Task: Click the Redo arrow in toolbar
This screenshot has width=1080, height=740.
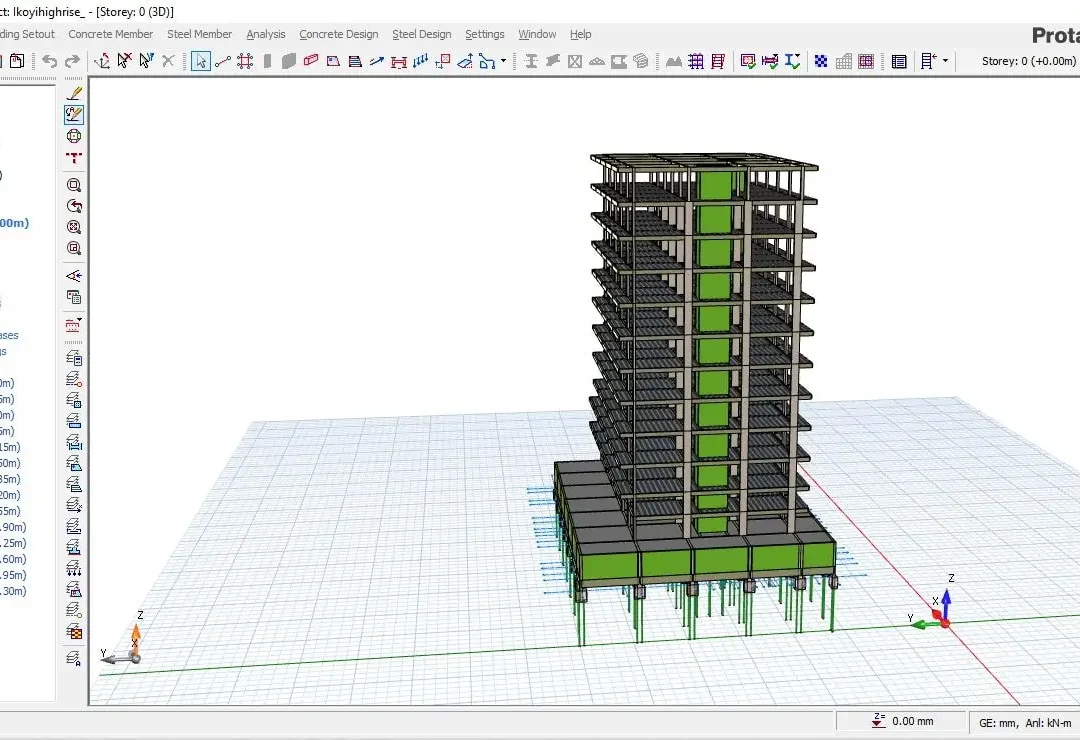Action: (72, 61)
